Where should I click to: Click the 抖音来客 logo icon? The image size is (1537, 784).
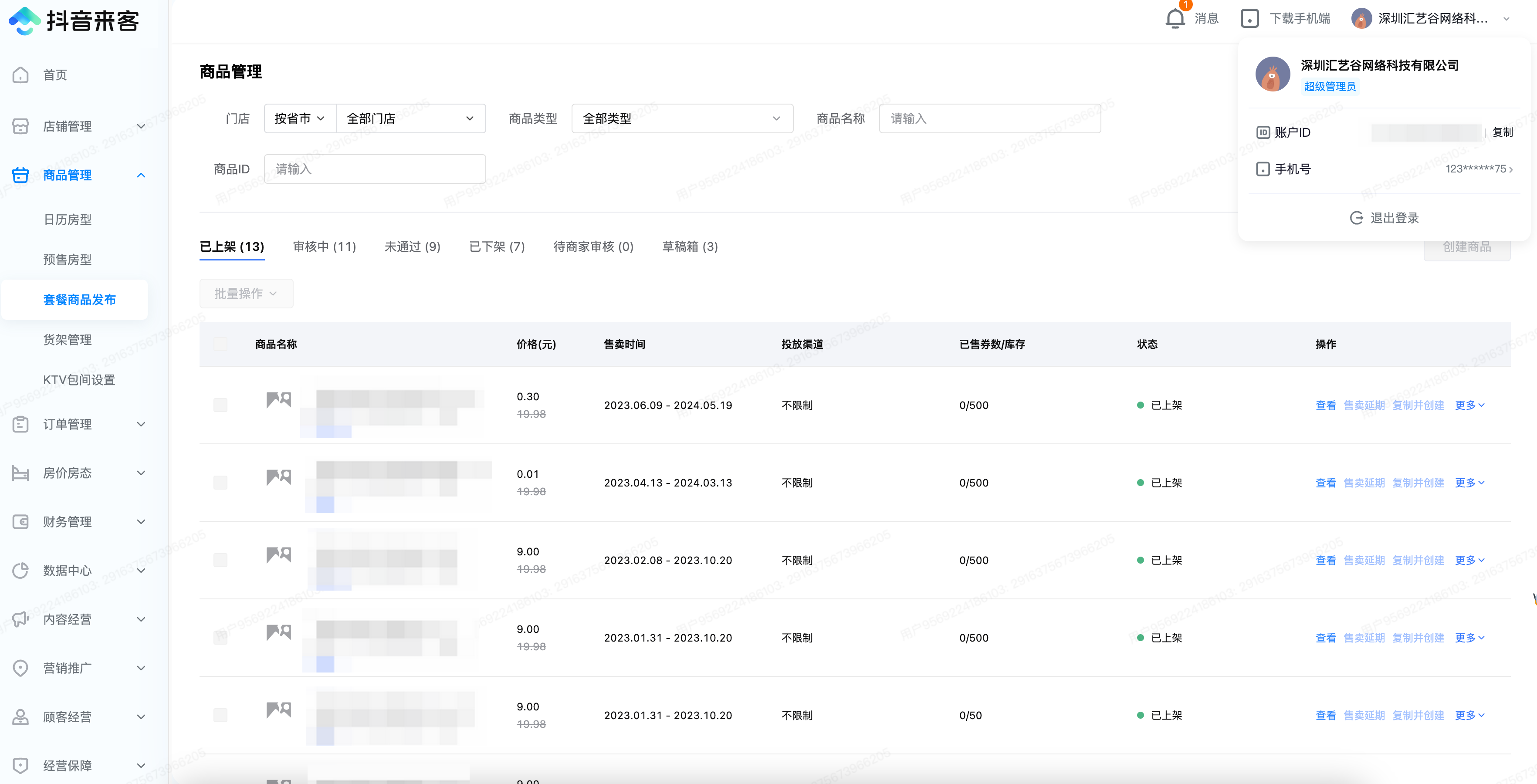tap(24, 21)
